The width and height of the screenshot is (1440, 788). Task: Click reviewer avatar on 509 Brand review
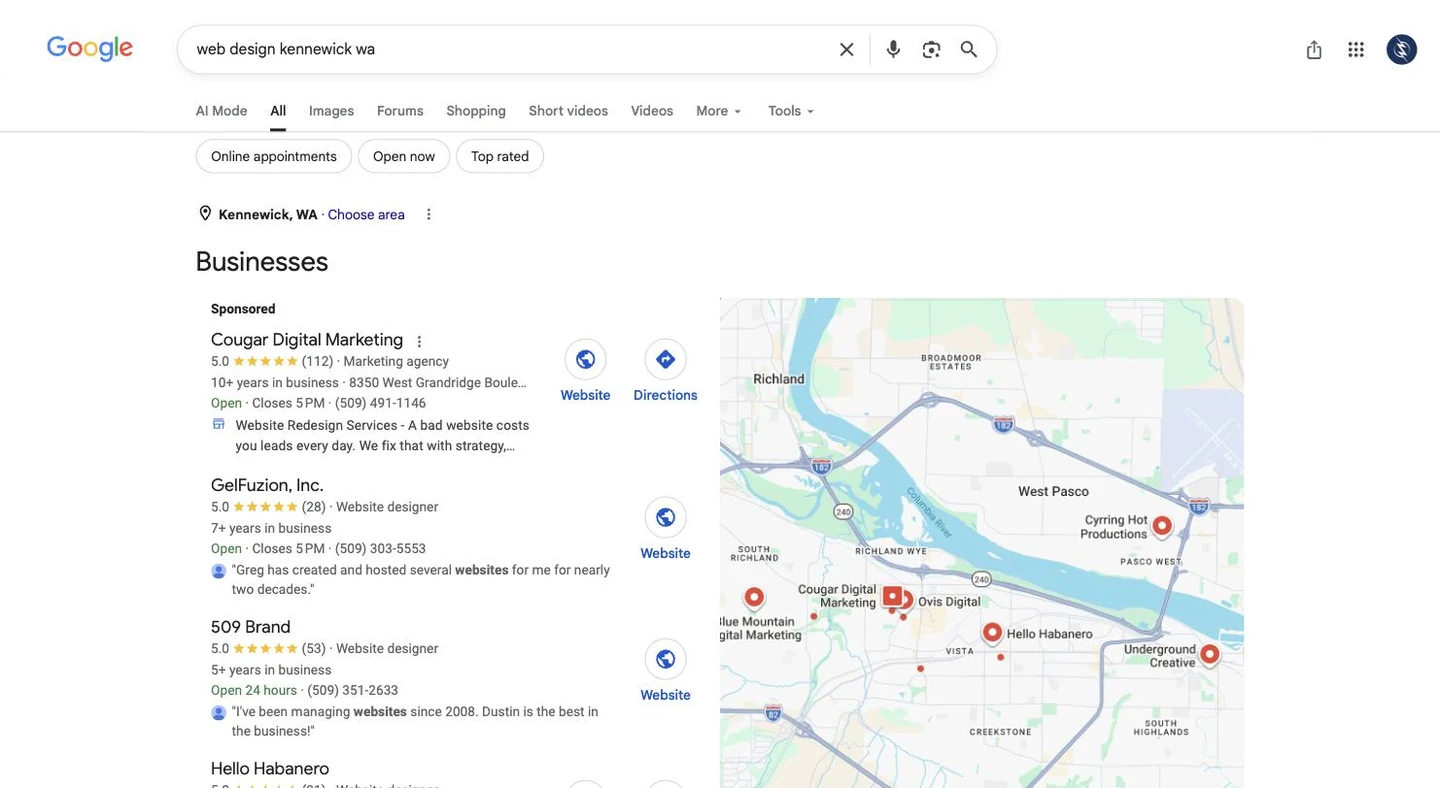pyautogui.click(x=219, y=713)
